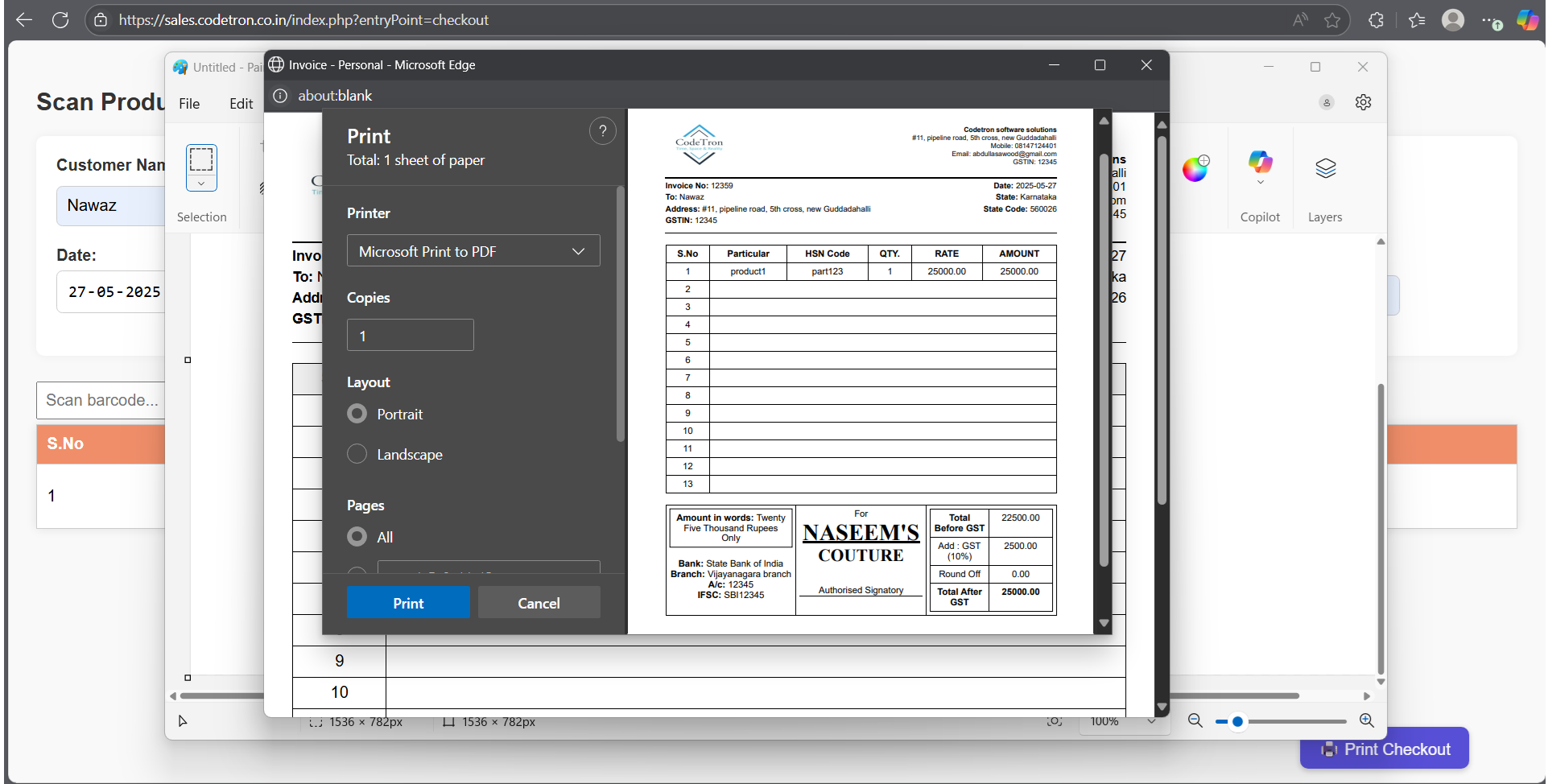The width and height of the screenshot is (1548, 784).
Task: Click browser address bar URL
Action: [x=303, y=20]
